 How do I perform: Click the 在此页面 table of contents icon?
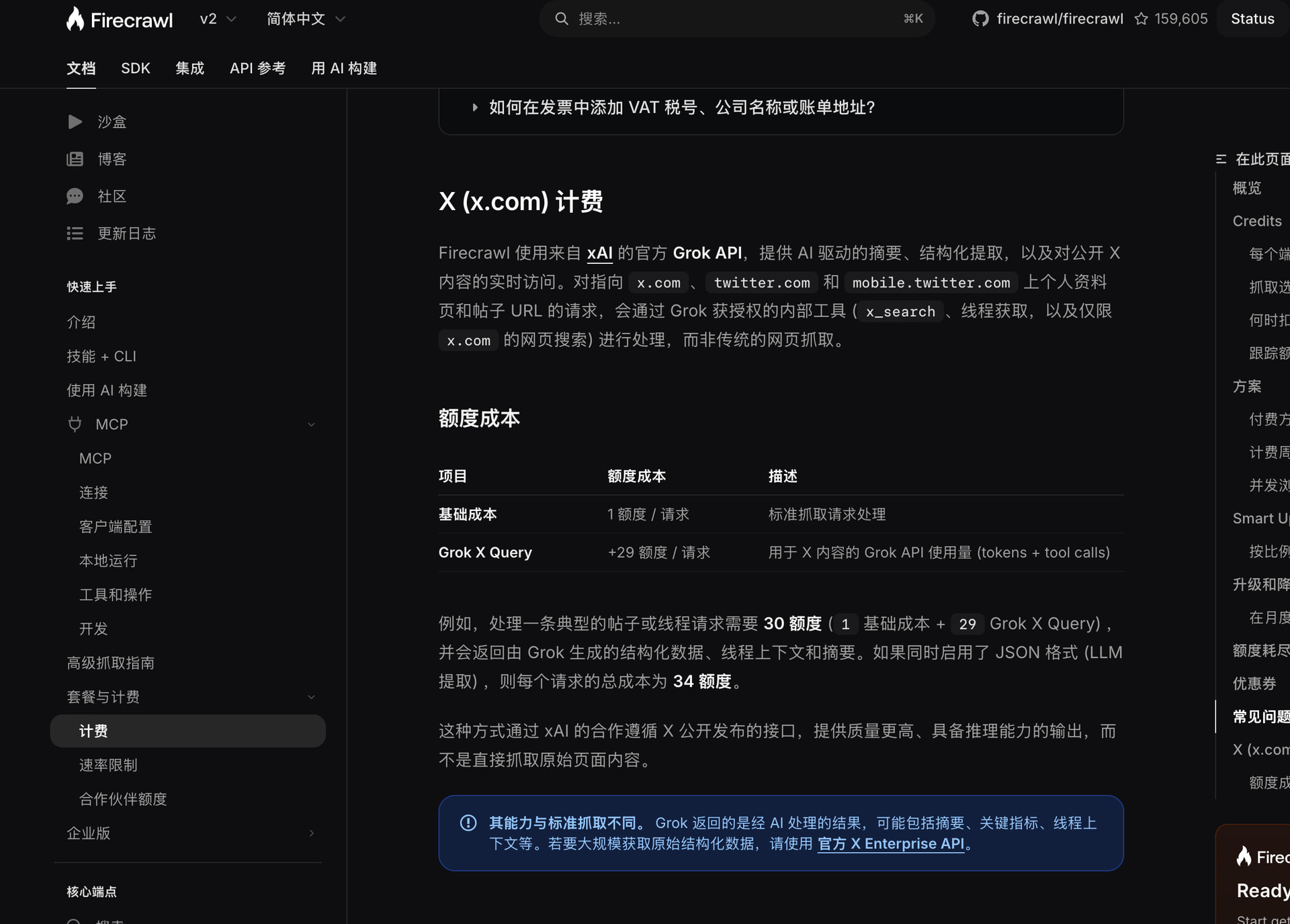click(x=1221, y=159)
